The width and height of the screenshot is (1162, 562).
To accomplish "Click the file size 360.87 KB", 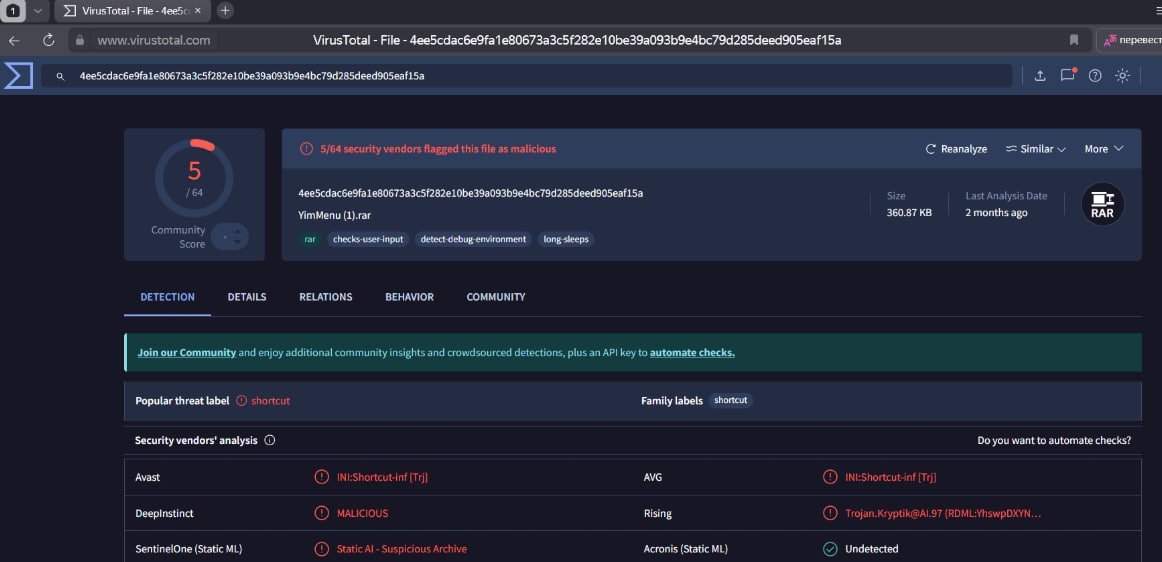I will (x=909, y=213).
